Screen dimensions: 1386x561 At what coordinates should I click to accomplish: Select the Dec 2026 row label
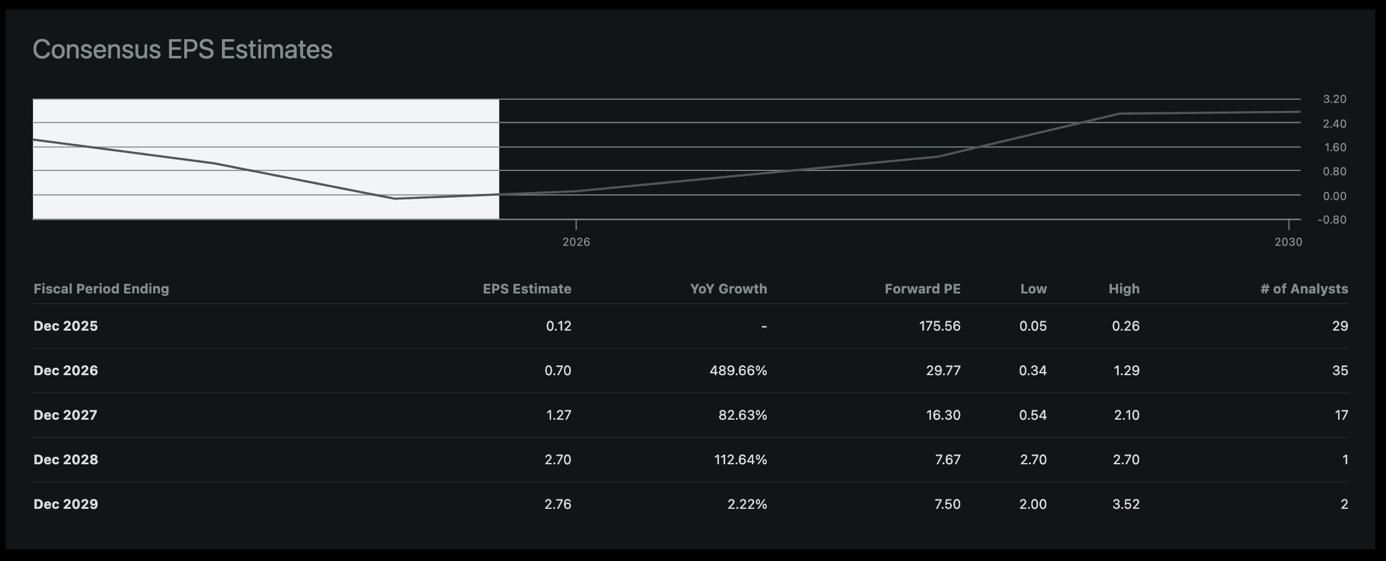(66, 371)
